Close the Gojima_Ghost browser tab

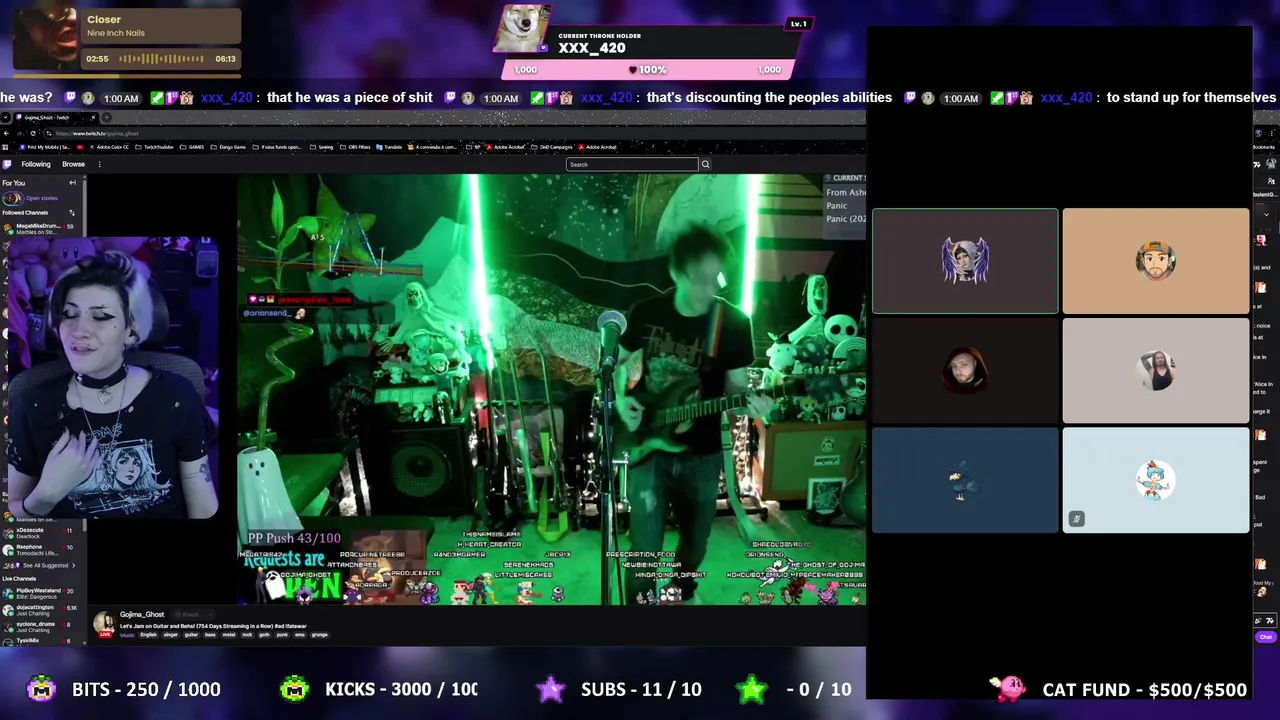(x=93, y=118)
